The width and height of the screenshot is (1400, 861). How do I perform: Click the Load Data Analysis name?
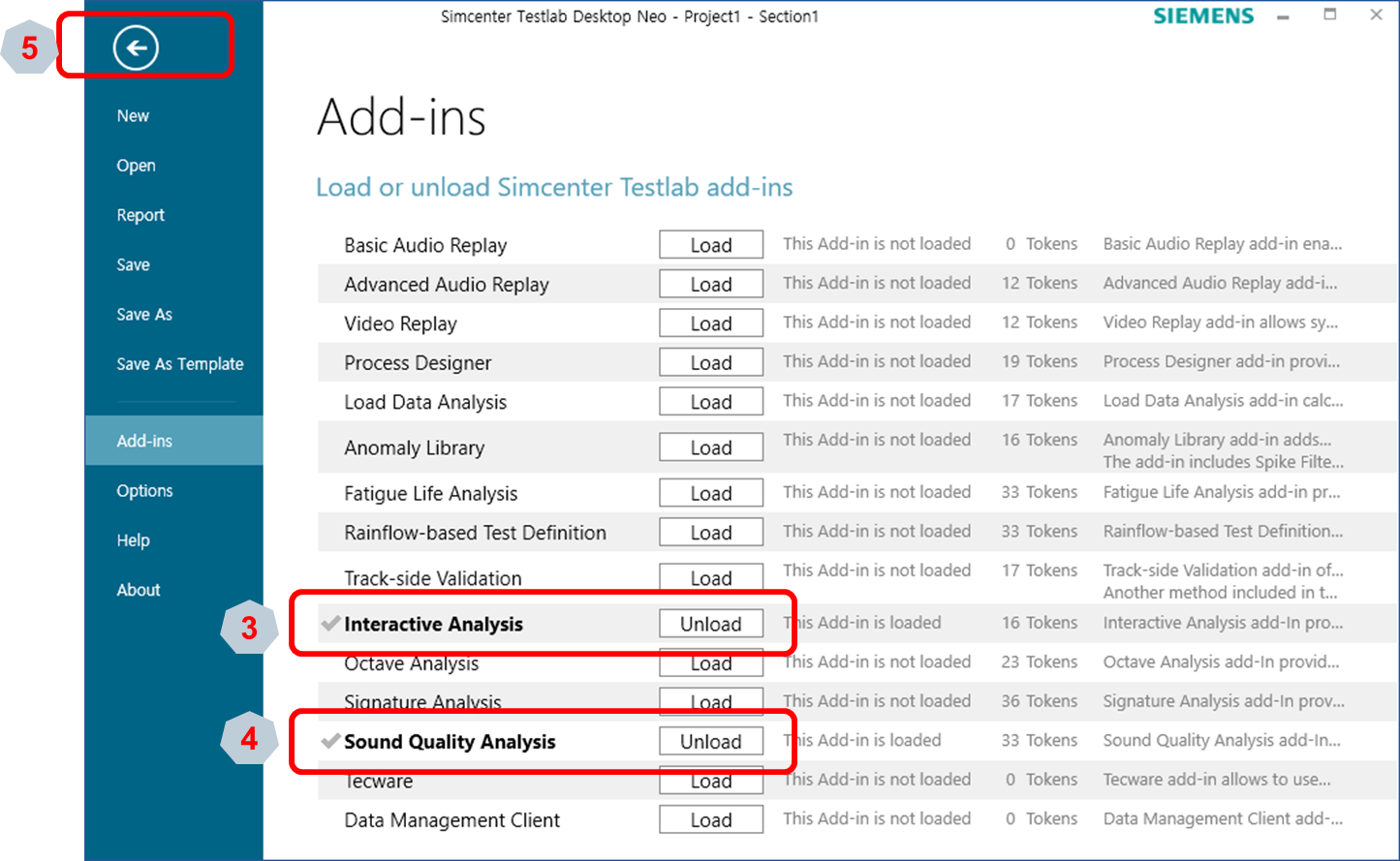pyautogui.click(x=425, y=402)
